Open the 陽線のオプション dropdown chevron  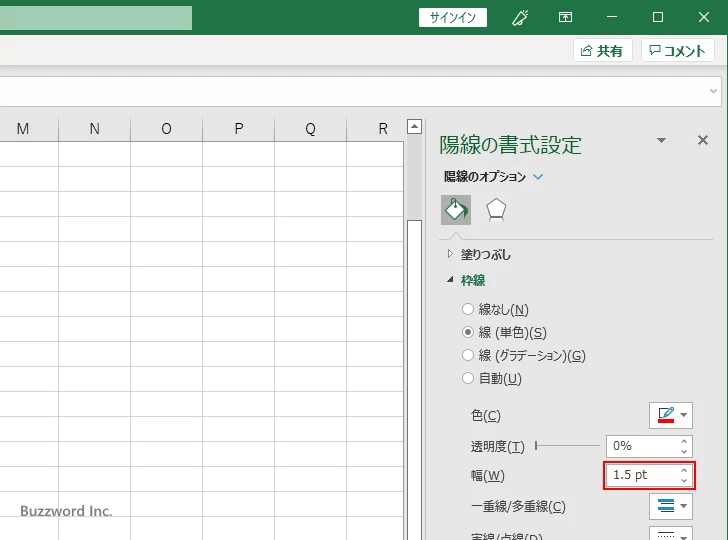coord(538,176)
